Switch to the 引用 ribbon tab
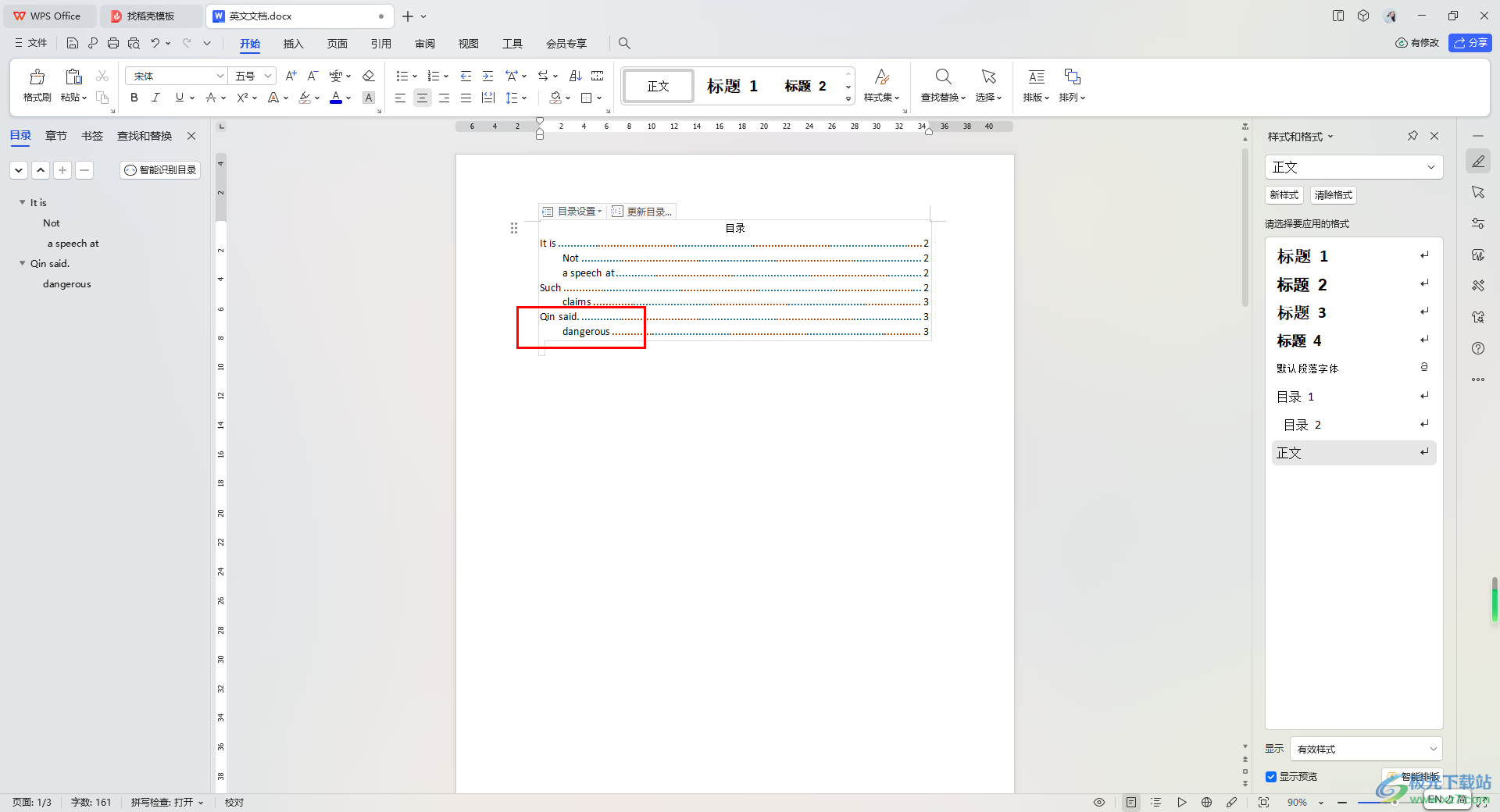 click(380, 44)
